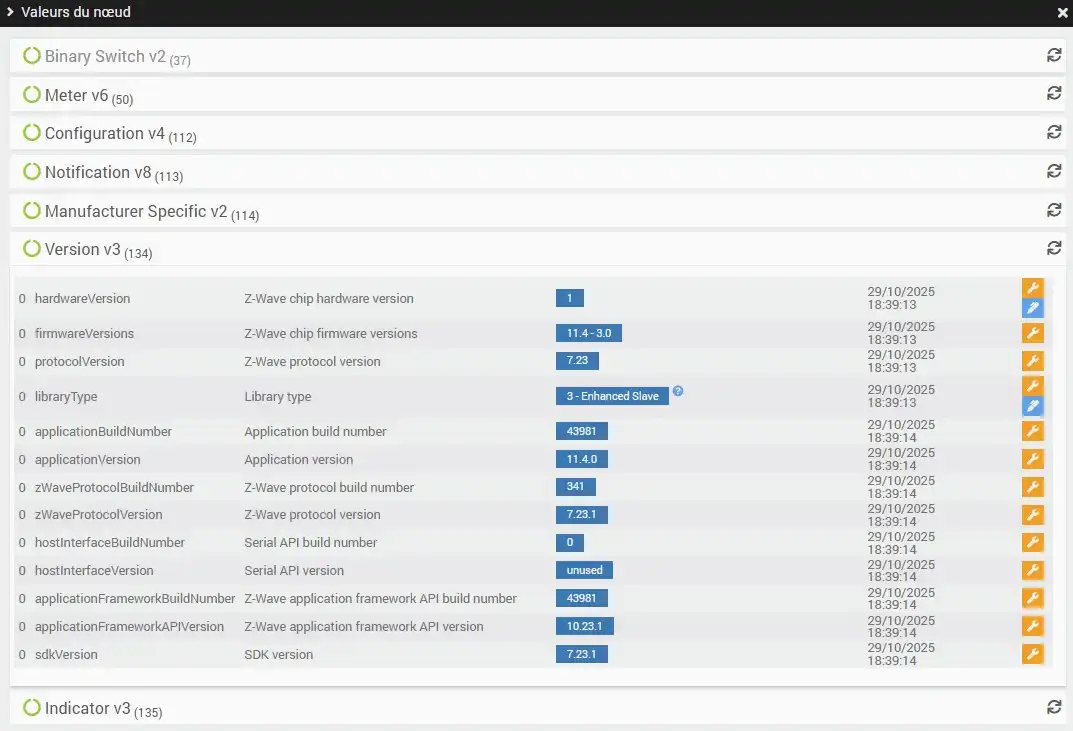The width and height of the screenshot is (1073, 731).
Task: Close the Valeurs du nœud dialog
Action: (x=1062, y=13)
